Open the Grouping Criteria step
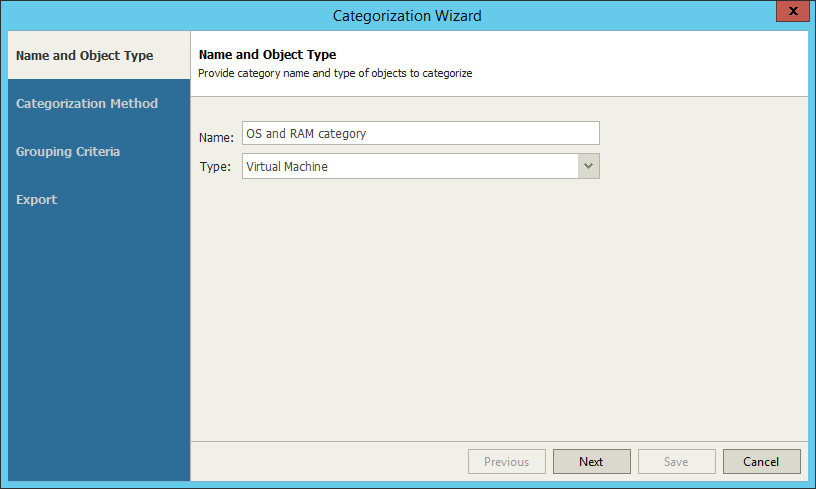The image size is (816, 489). click(x=68, y=151)
